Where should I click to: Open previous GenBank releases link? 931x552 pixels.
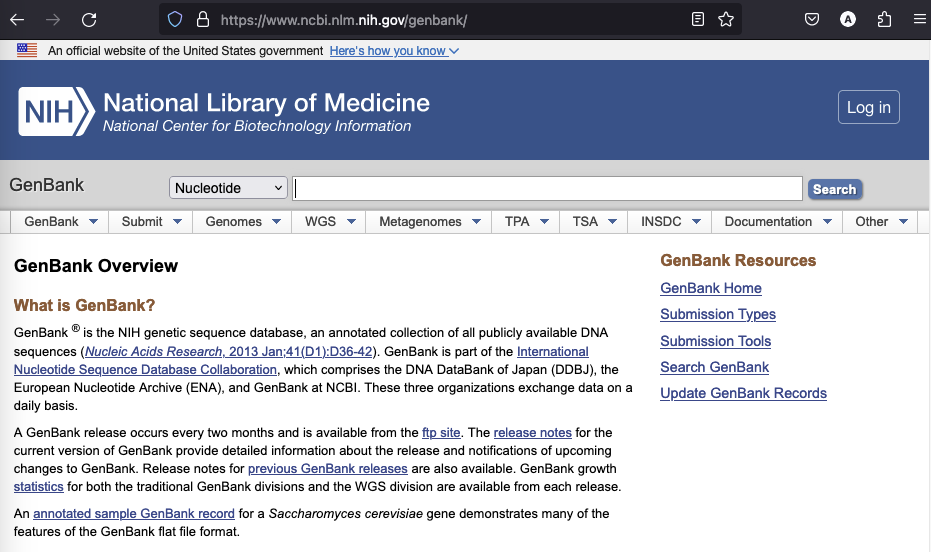coord(328,469)
